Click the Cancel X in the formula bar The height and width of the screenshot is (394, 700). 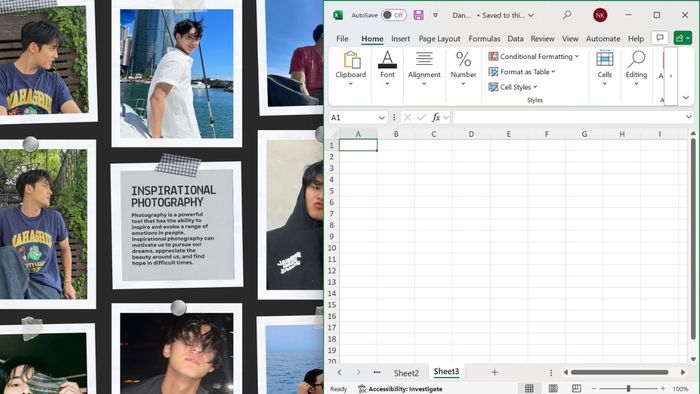pos(407,117)
